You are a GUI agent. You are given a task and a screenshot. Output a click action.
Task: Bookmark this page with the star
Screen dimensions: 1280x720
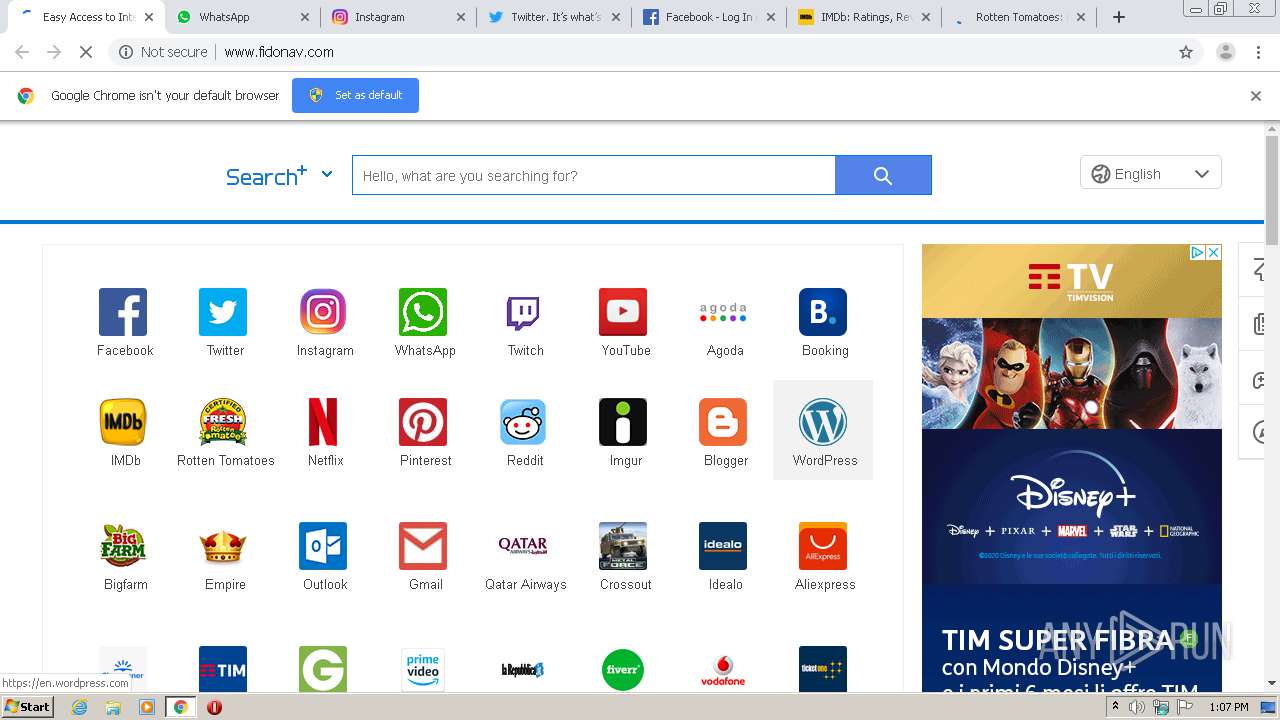point(1186,52)
